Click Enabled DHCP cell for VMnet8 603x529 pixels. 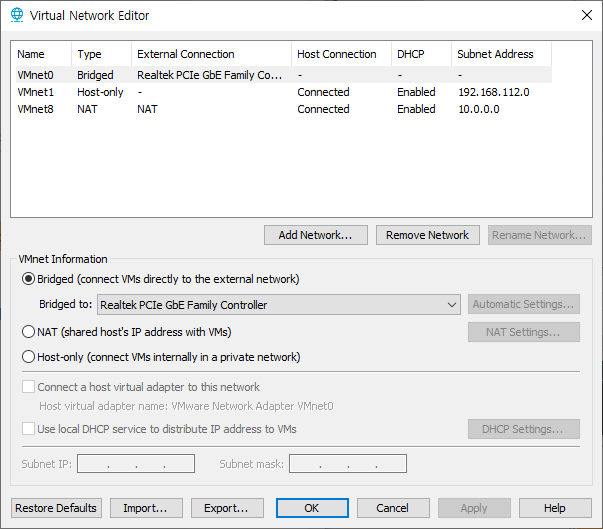(416, 109)
